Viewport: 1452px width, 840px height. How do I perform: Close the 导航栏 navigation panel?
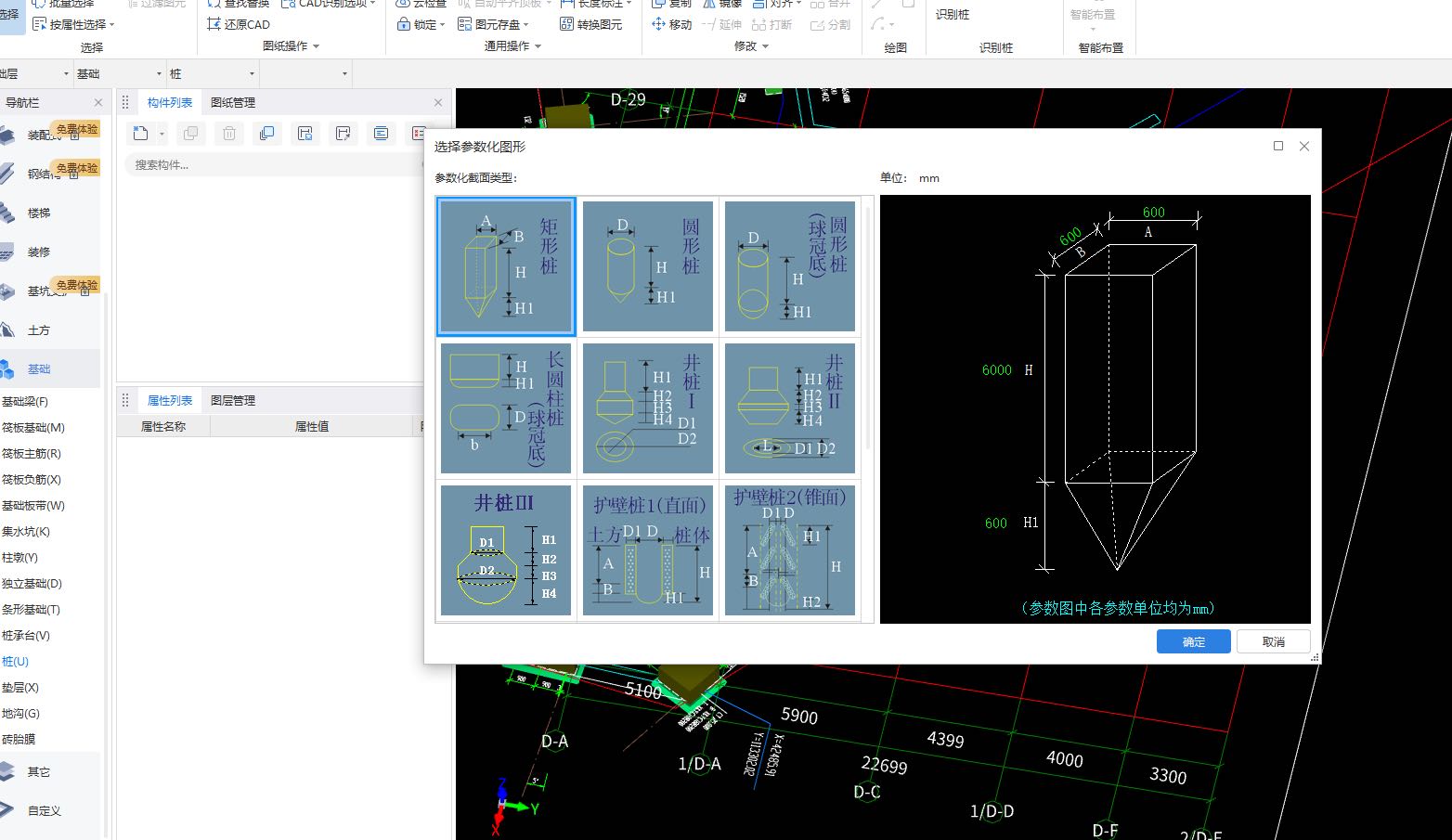[x=98, y=102]
